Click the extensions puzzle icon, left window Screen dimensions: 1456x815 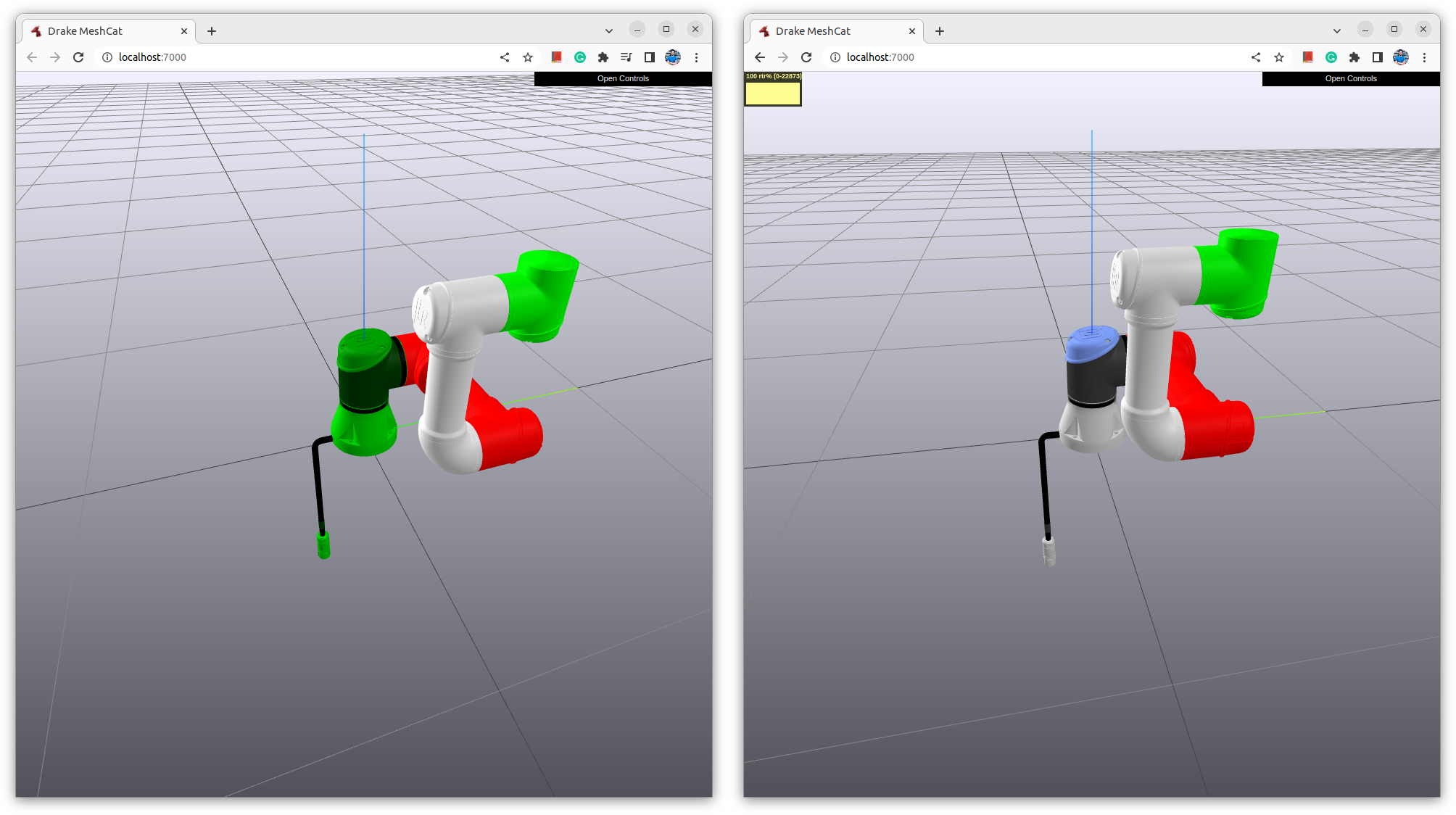click(x=603, y=57)
